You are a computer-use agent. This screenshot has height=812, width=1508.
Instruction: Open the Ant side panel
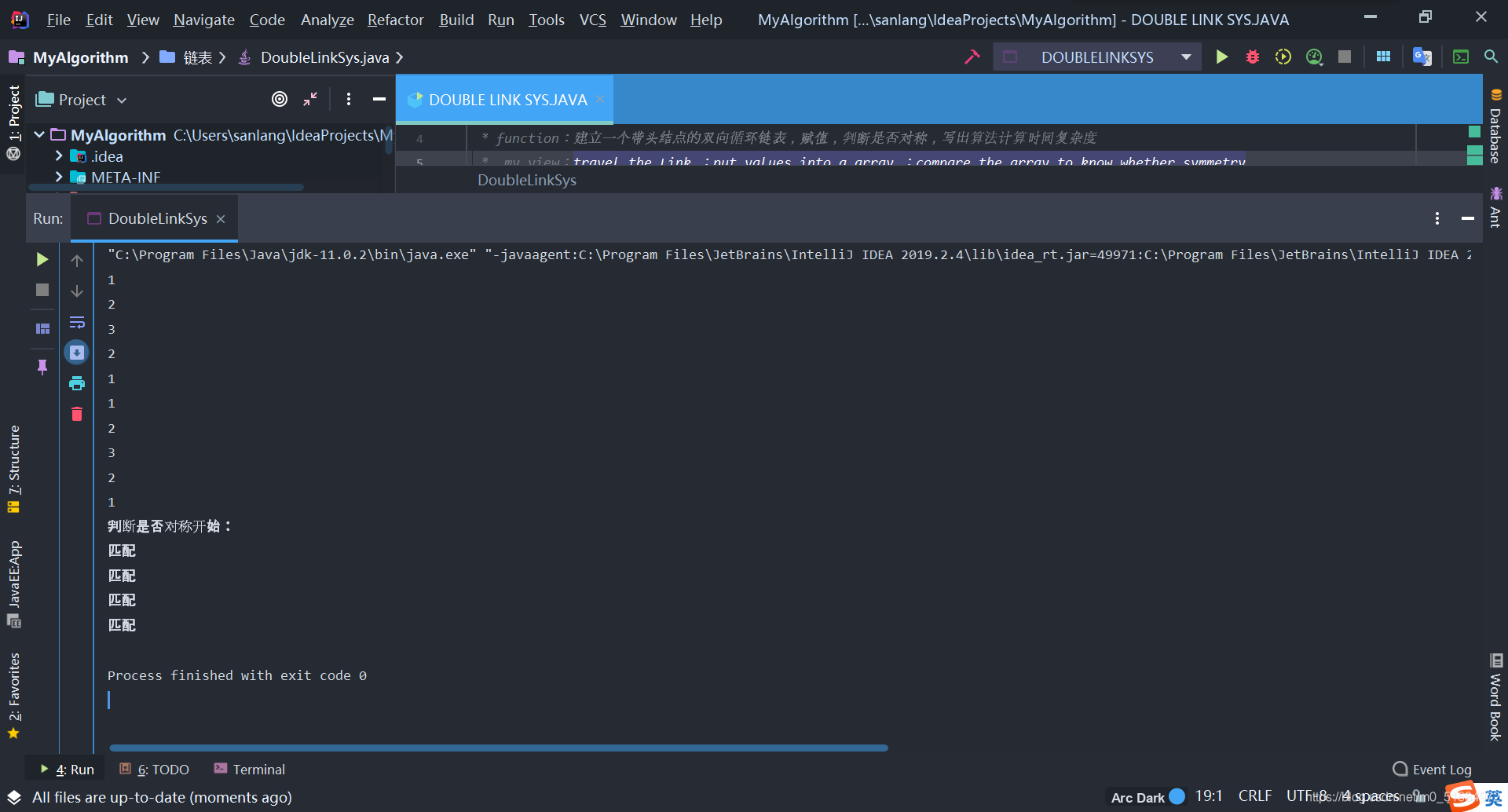point(1495,207)
